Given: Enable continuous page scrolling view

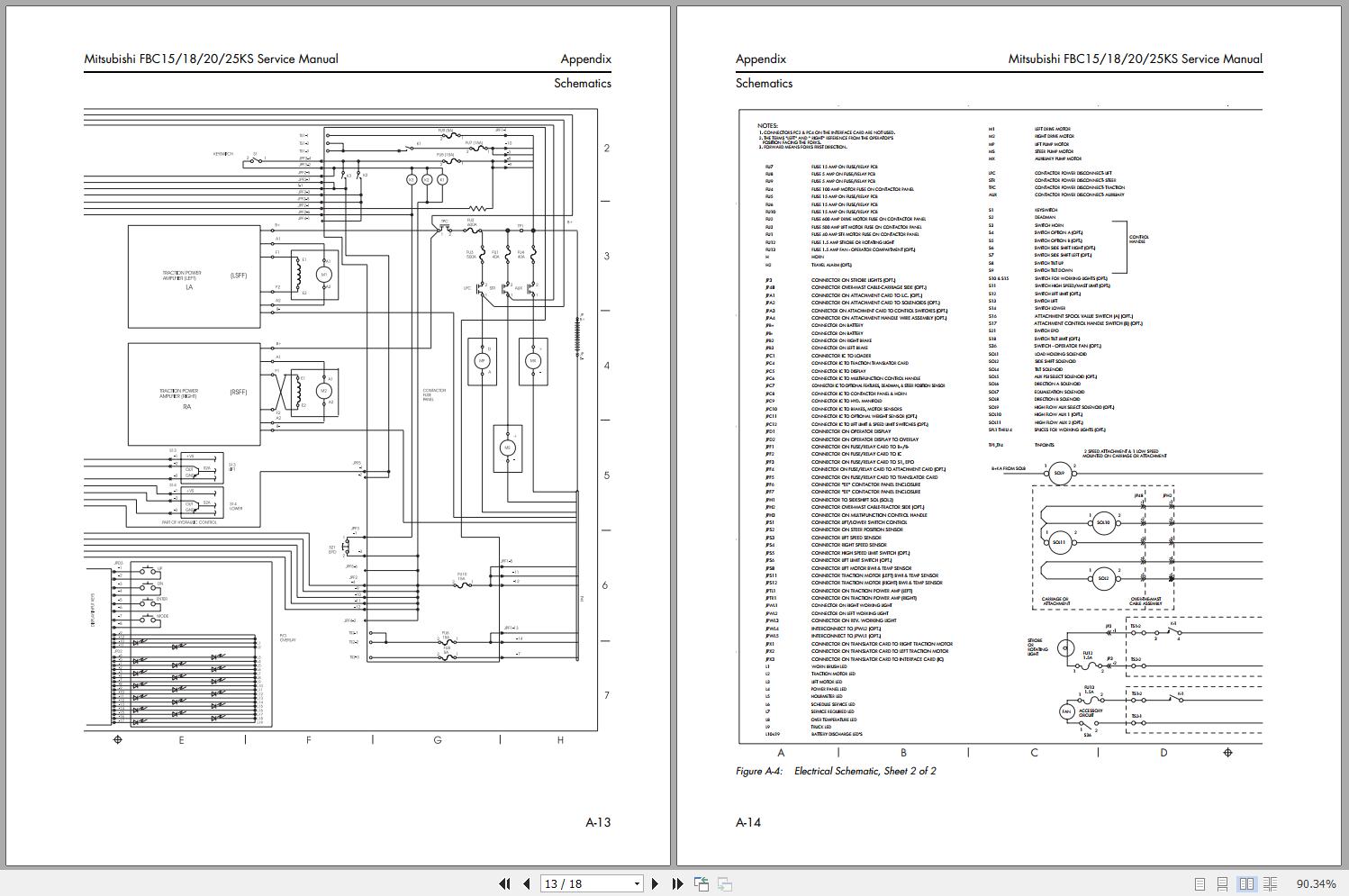Looking at the screenshot, I should (x=1223, y=884).
